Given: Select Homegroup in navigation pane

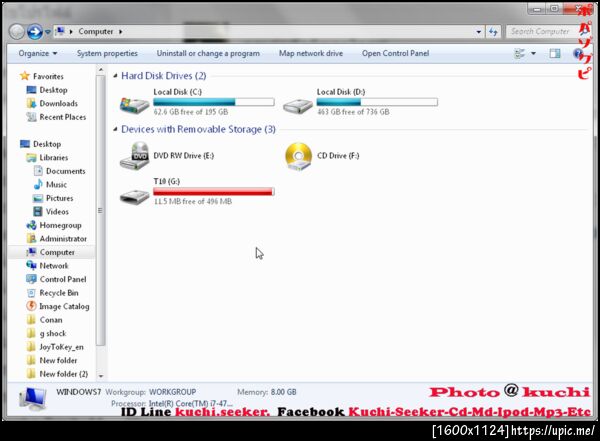Looking at the screenshot, I should [x=60, y=225].
